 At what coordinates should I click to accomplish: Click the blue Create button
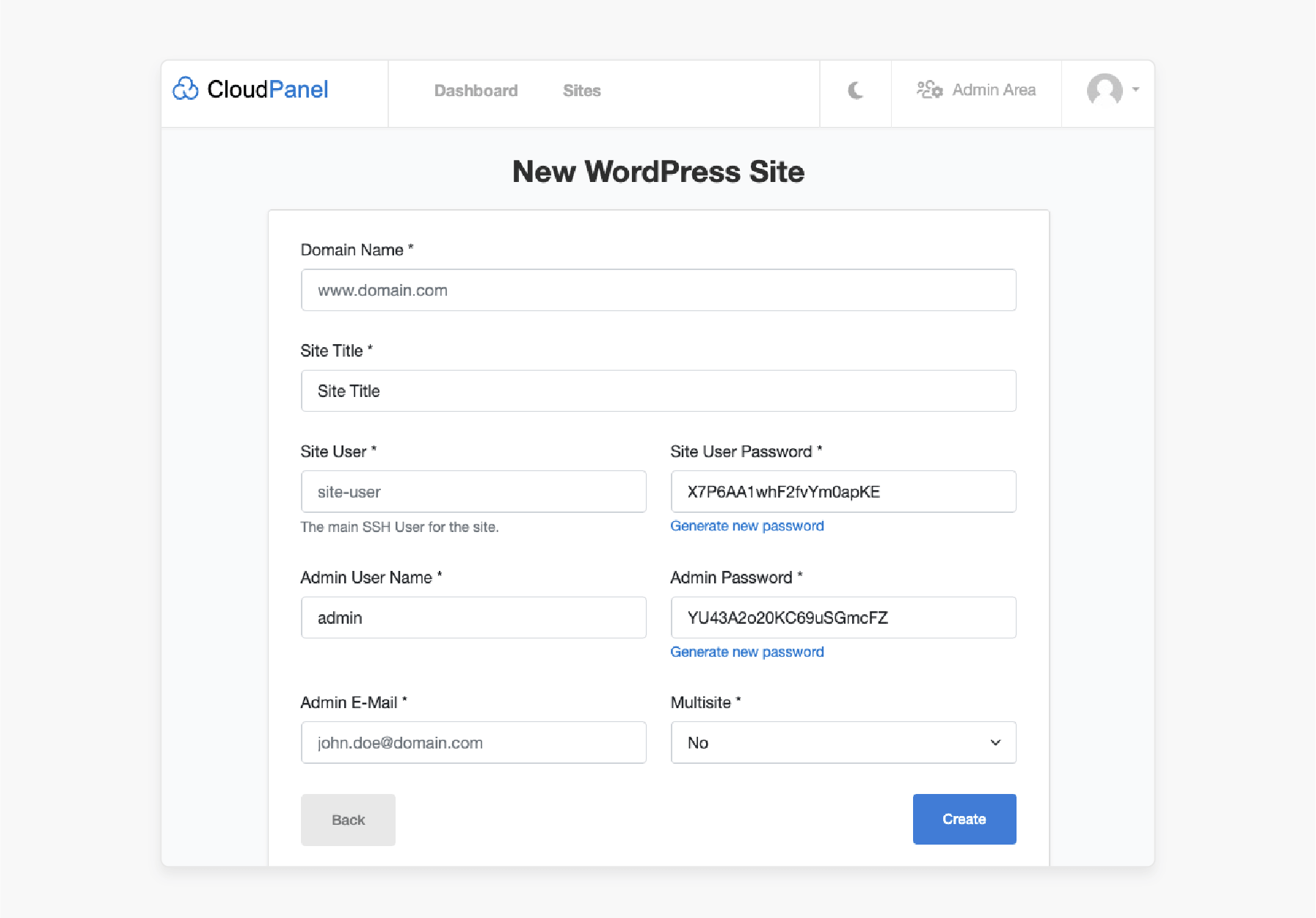[964, 819]
